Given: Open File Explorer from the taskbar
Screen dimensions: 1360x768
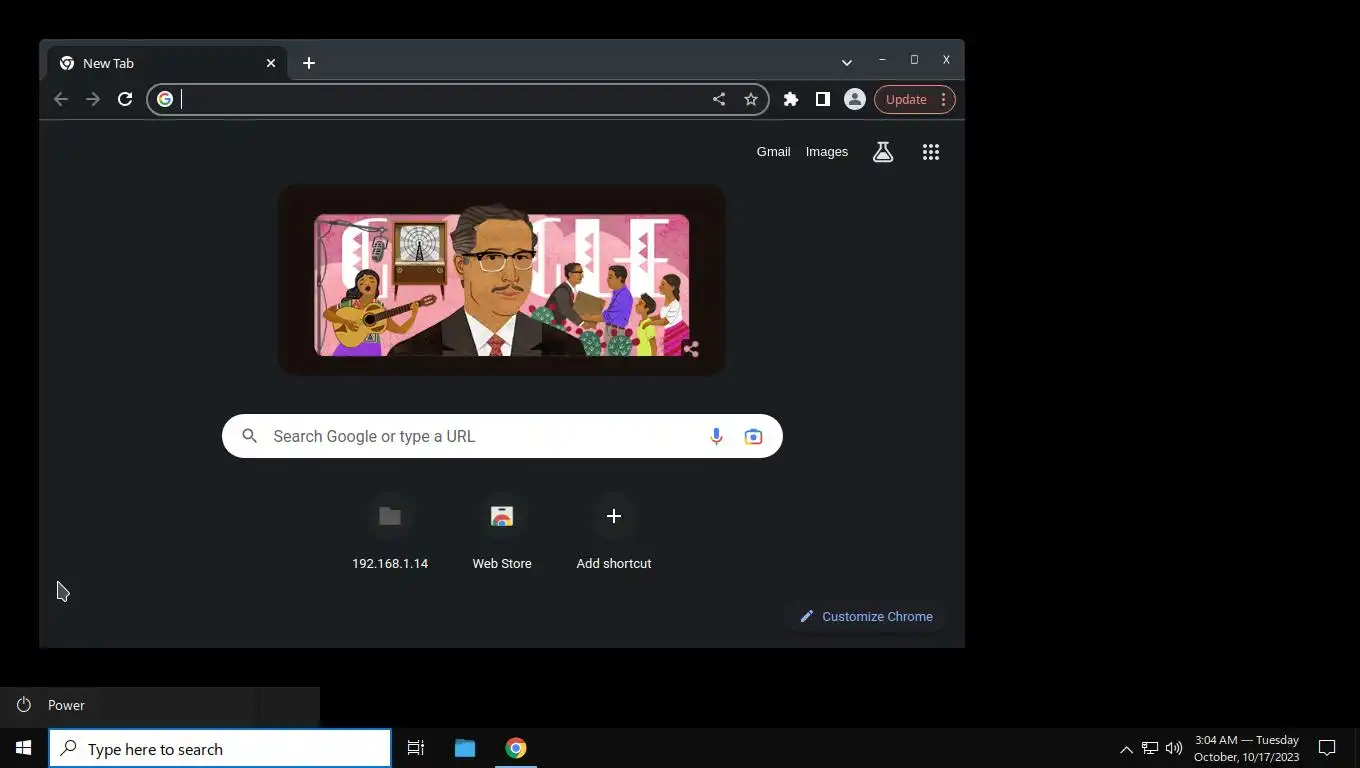Looking at the screenshot, I should tap(465, 748).
